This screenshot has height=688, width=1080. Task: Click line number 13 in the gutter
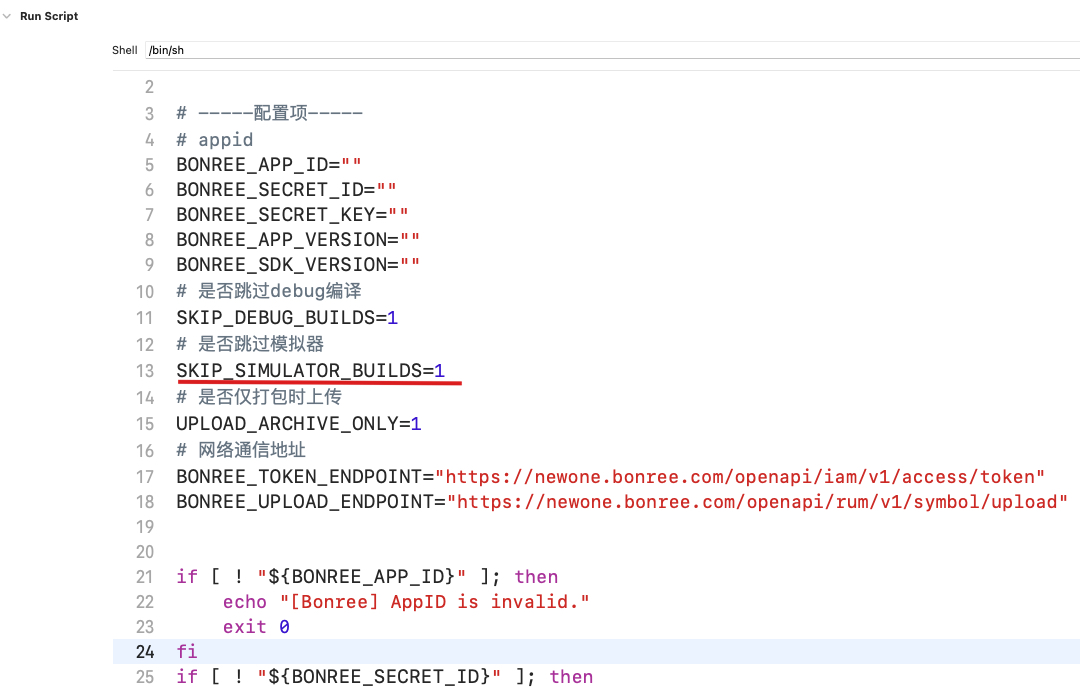tap(149, 371)
